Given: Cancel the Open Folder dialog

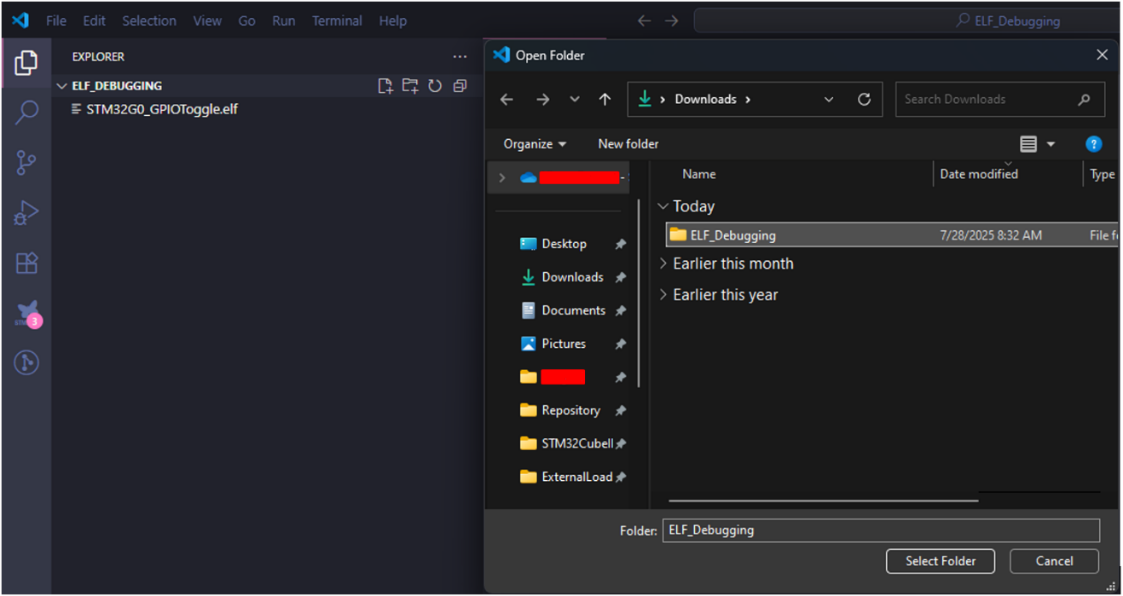Looking at the screenshot, I should pyautogui.click(x=1053, y=561).
